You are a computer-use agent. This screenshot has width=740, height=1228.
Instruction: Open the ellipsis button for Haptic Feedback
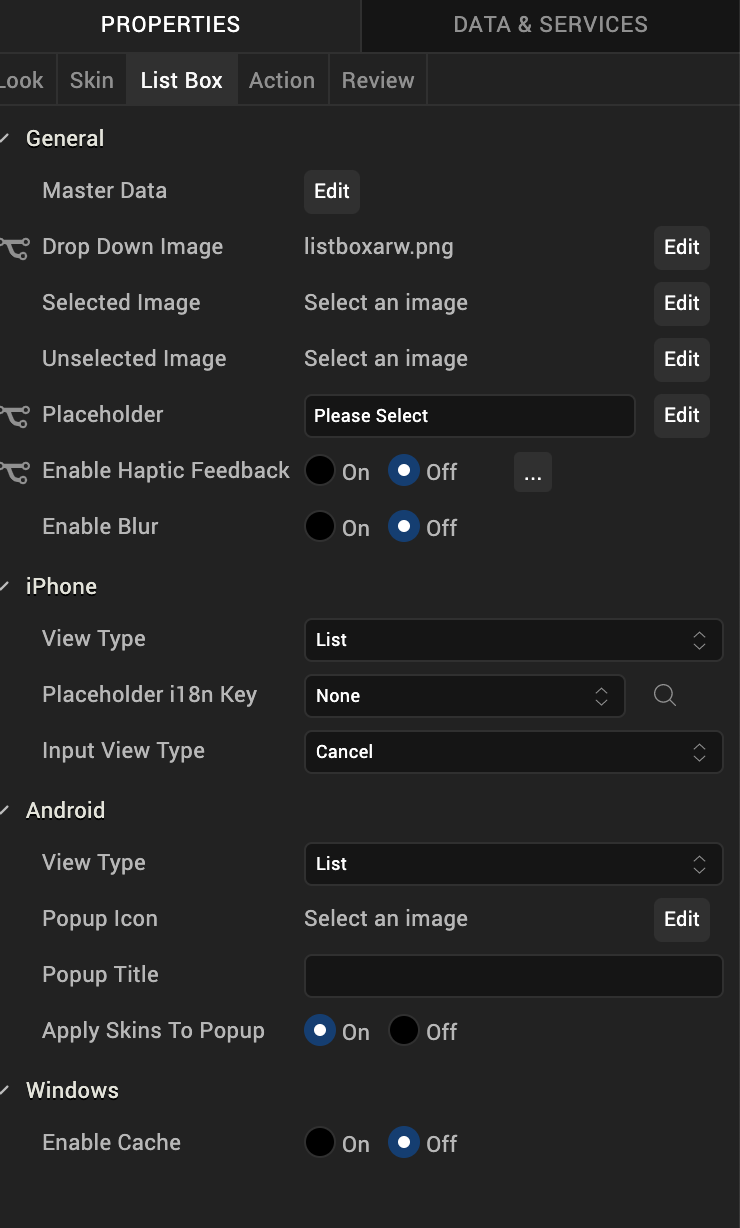532,473
